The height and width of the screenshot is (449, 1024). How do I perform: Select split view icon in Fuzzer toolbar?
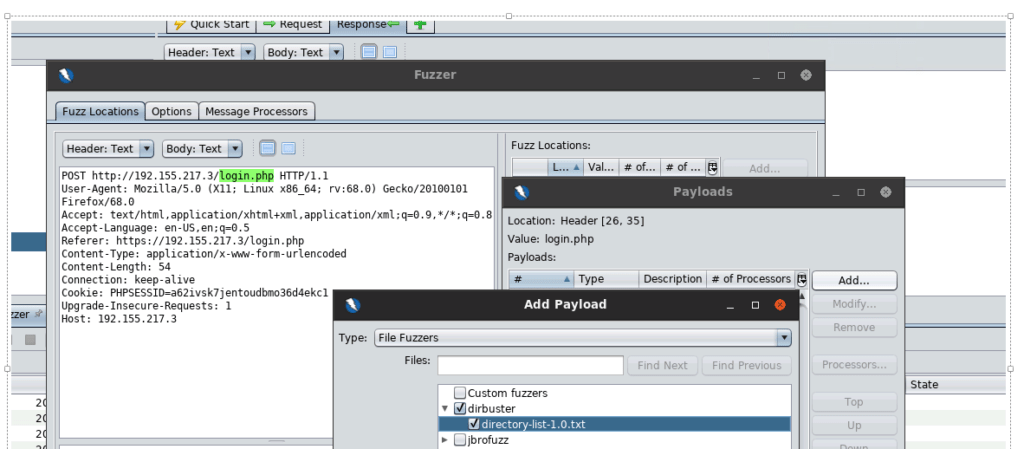[267, 149]
